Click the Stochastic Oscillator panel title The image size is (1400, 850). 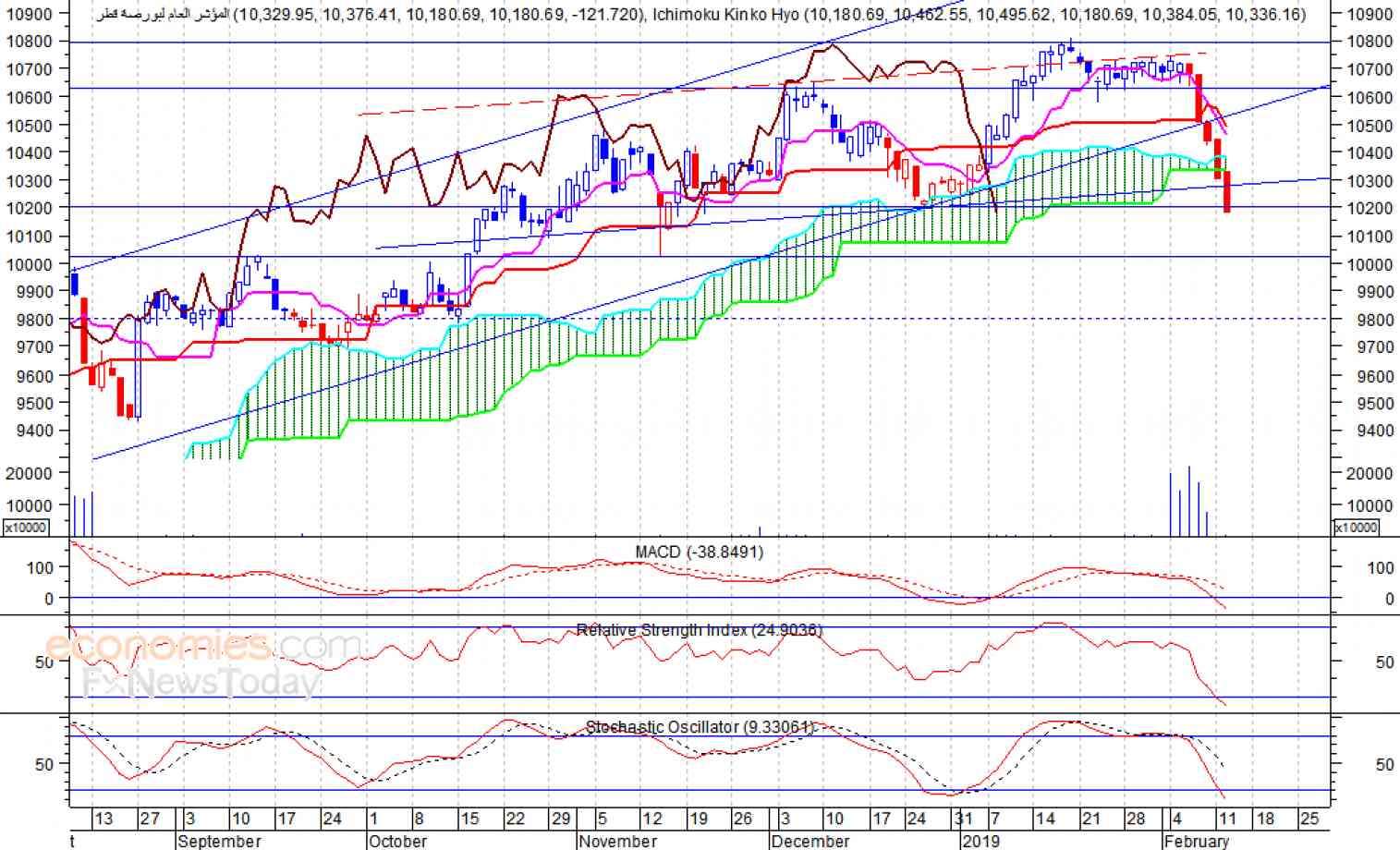tap(699, 727)
